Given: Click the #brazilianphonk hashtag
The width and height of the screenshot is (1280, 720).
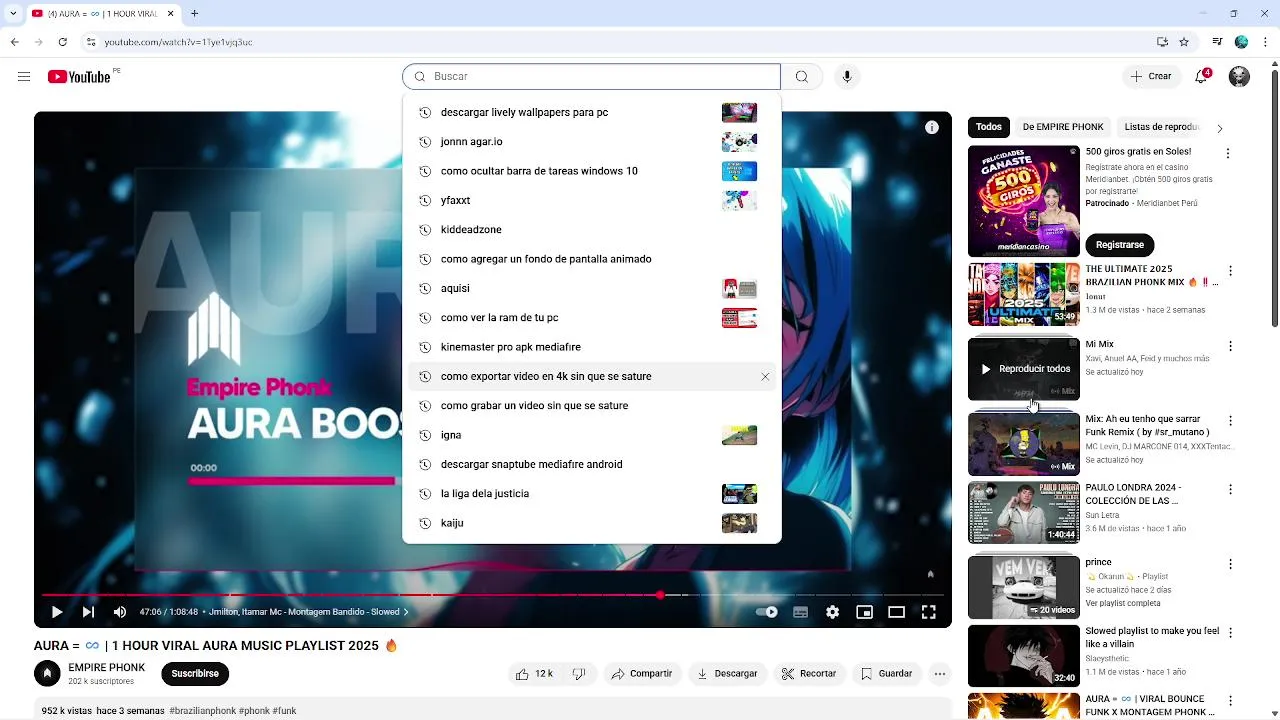Looking at the screenshot, I should click(203, 711).
